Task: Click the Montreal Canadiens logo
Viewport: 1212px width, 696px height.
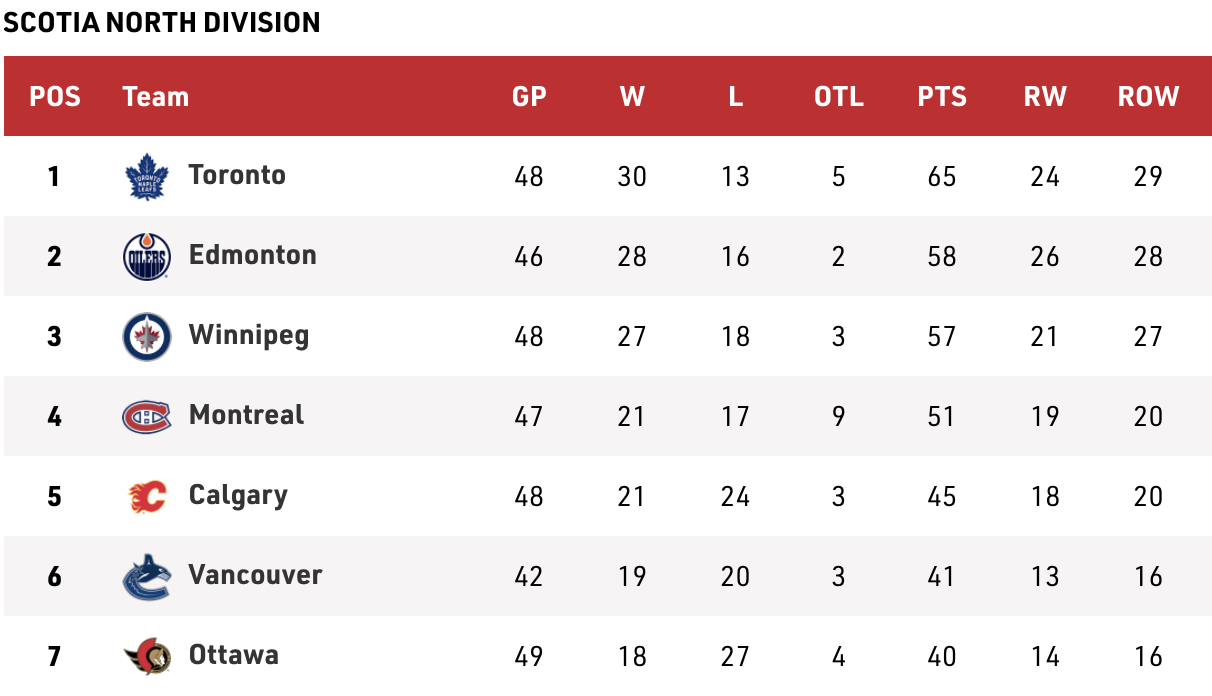Action: tap(147, 416)
